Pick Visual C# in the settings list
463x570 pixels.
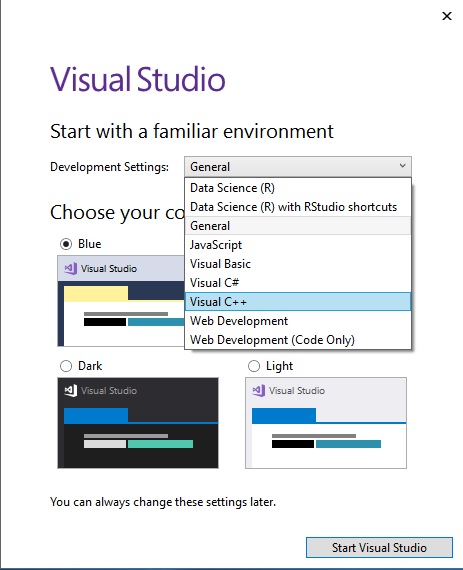pyautogui.click(x=298, y=283)
